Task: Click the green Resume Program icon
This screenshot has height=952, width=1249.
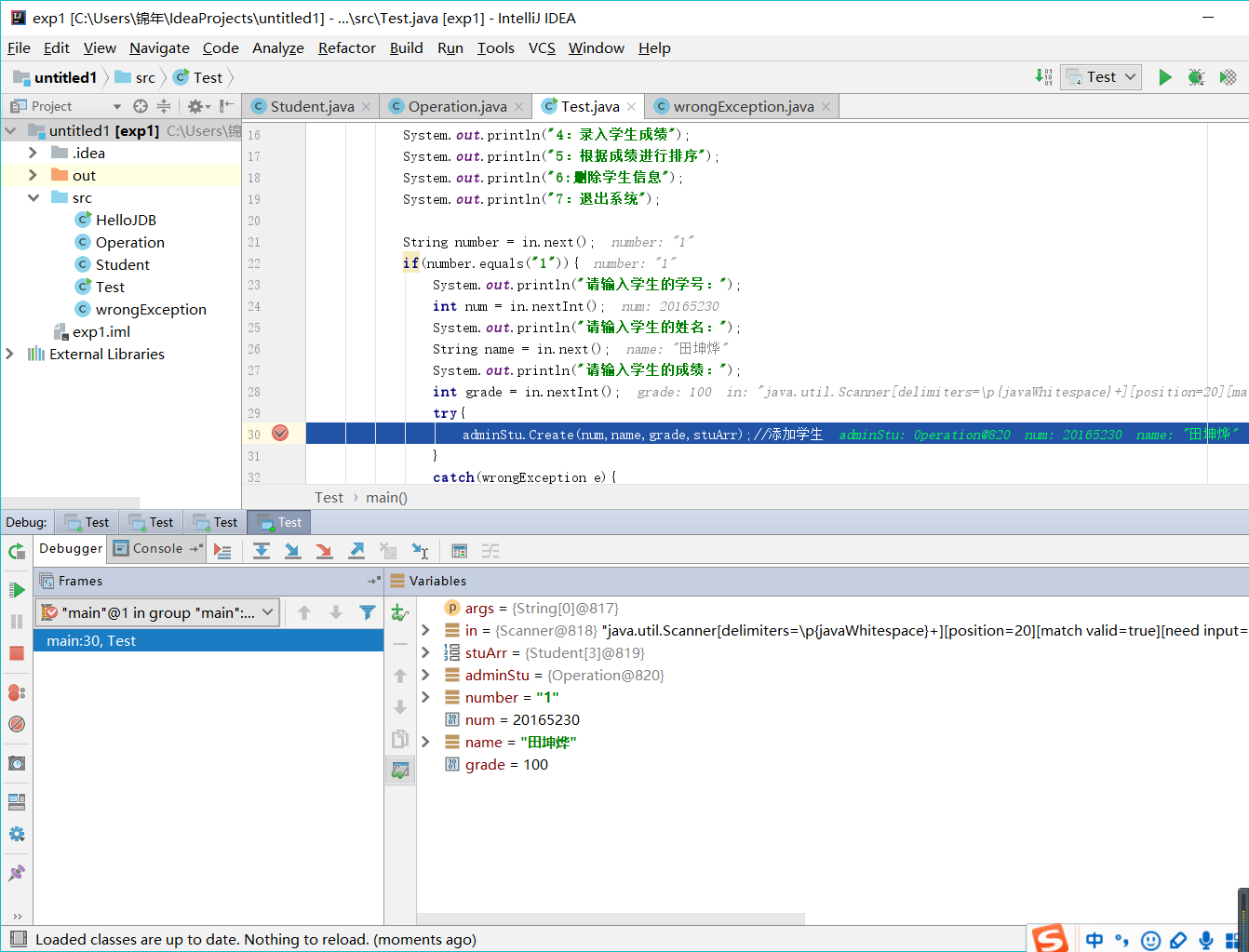Action: coord(17,590)
